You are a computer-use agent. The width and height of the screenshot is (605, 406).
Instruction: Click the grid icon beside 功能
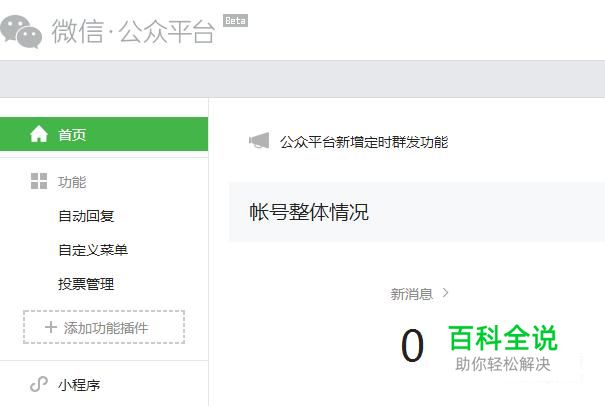[x=39, y=181]
